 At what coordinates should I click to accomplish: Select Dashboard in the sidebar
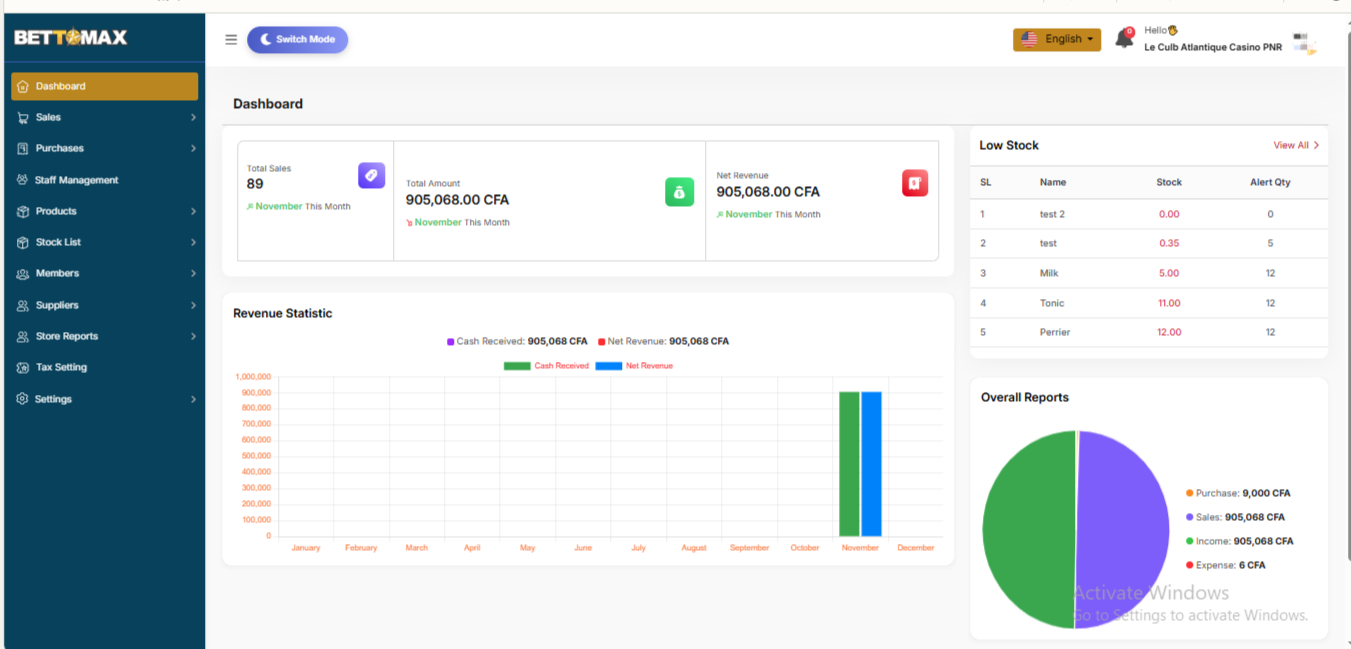coord(104,86)
